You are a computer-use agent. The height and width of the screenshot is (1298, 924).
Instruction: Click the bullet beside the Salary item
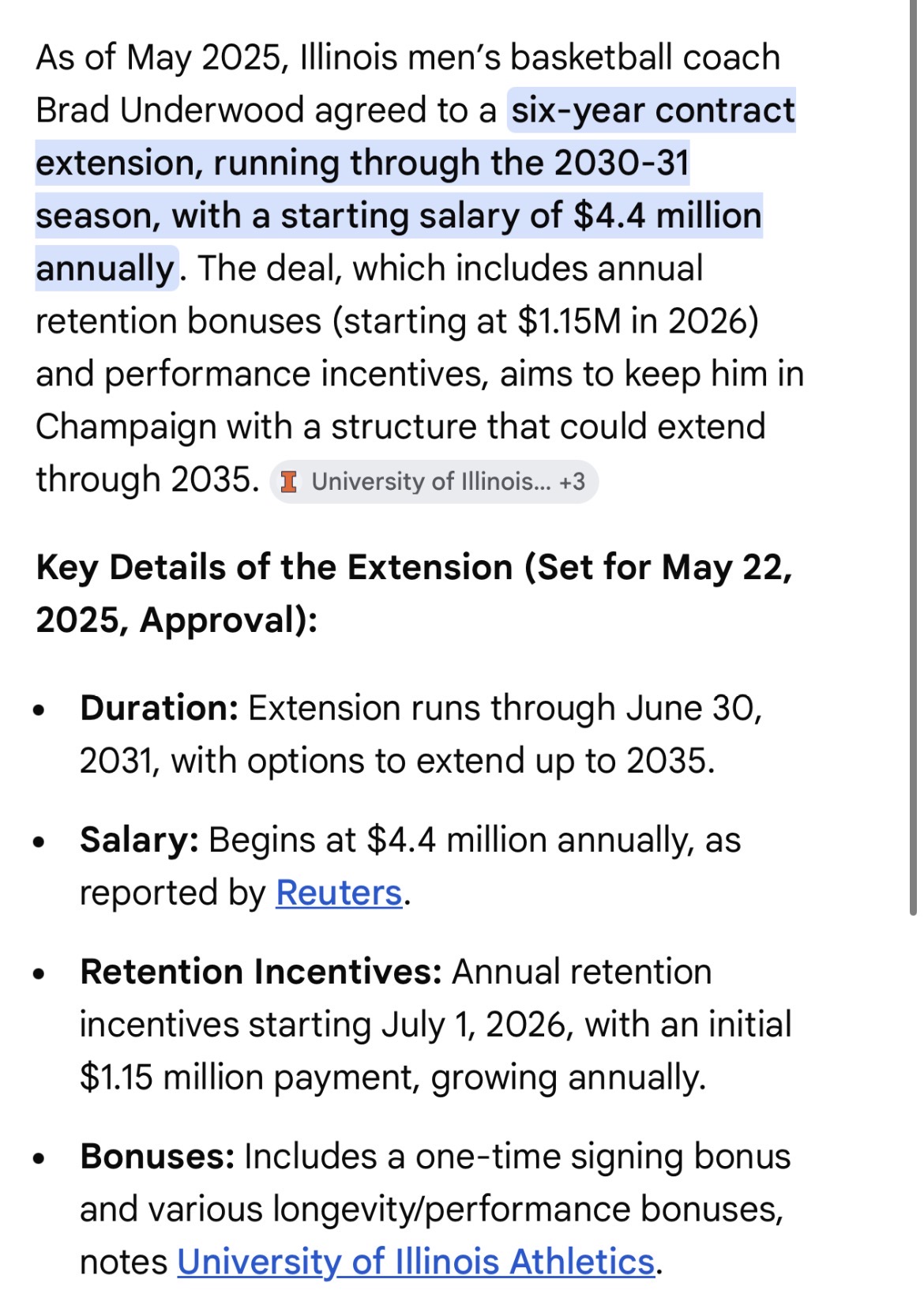[x=39, y=841]
